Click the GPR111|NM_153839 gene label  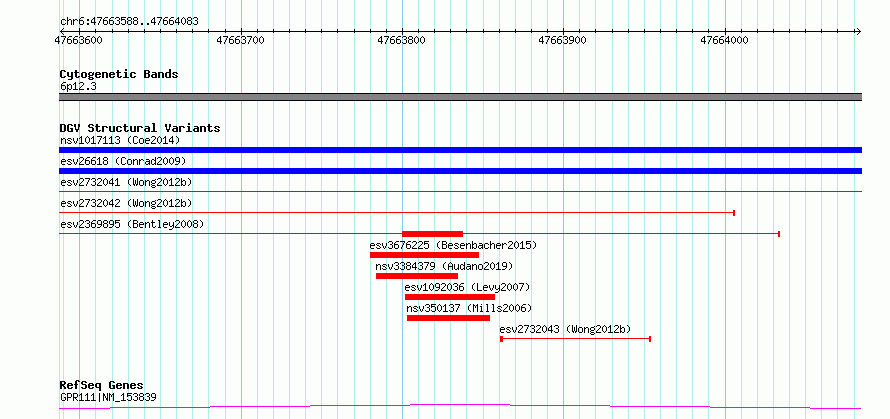pyautogui.click(x=108, y=397)
